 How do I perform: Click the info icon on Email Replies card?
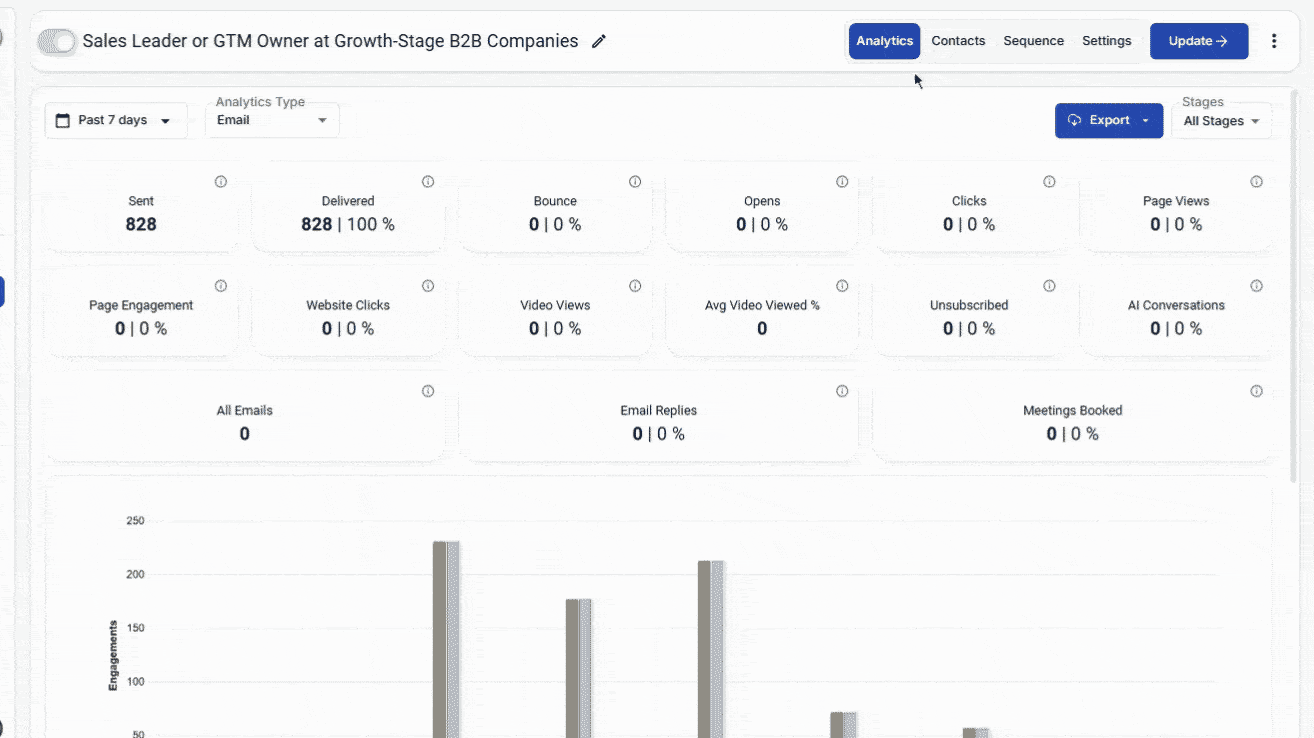(842, 391)
